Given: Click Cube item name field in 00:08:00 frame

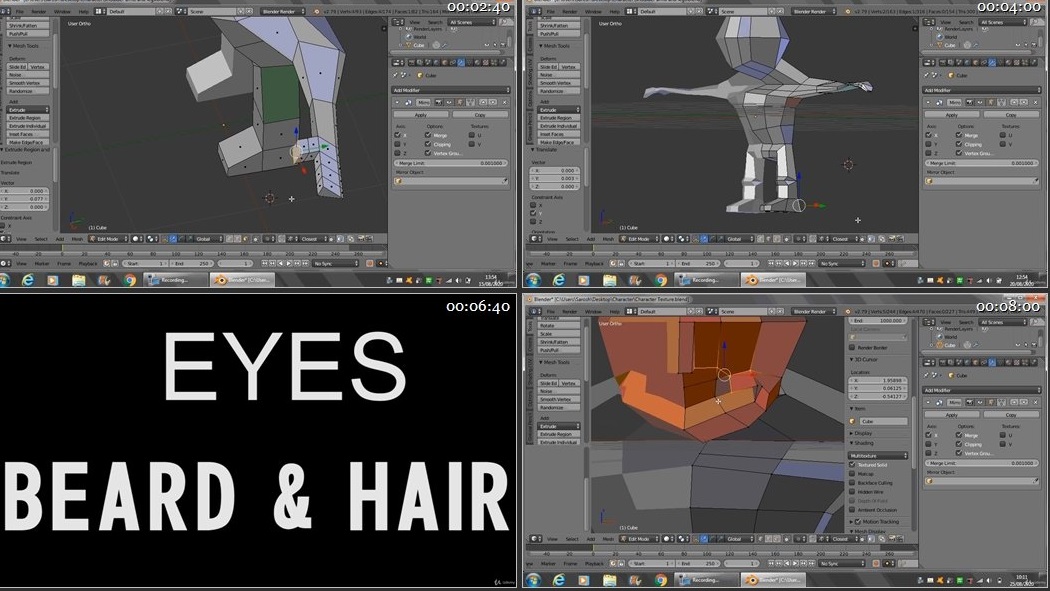Looking at the screenshot, I should [x=884, y=421].
